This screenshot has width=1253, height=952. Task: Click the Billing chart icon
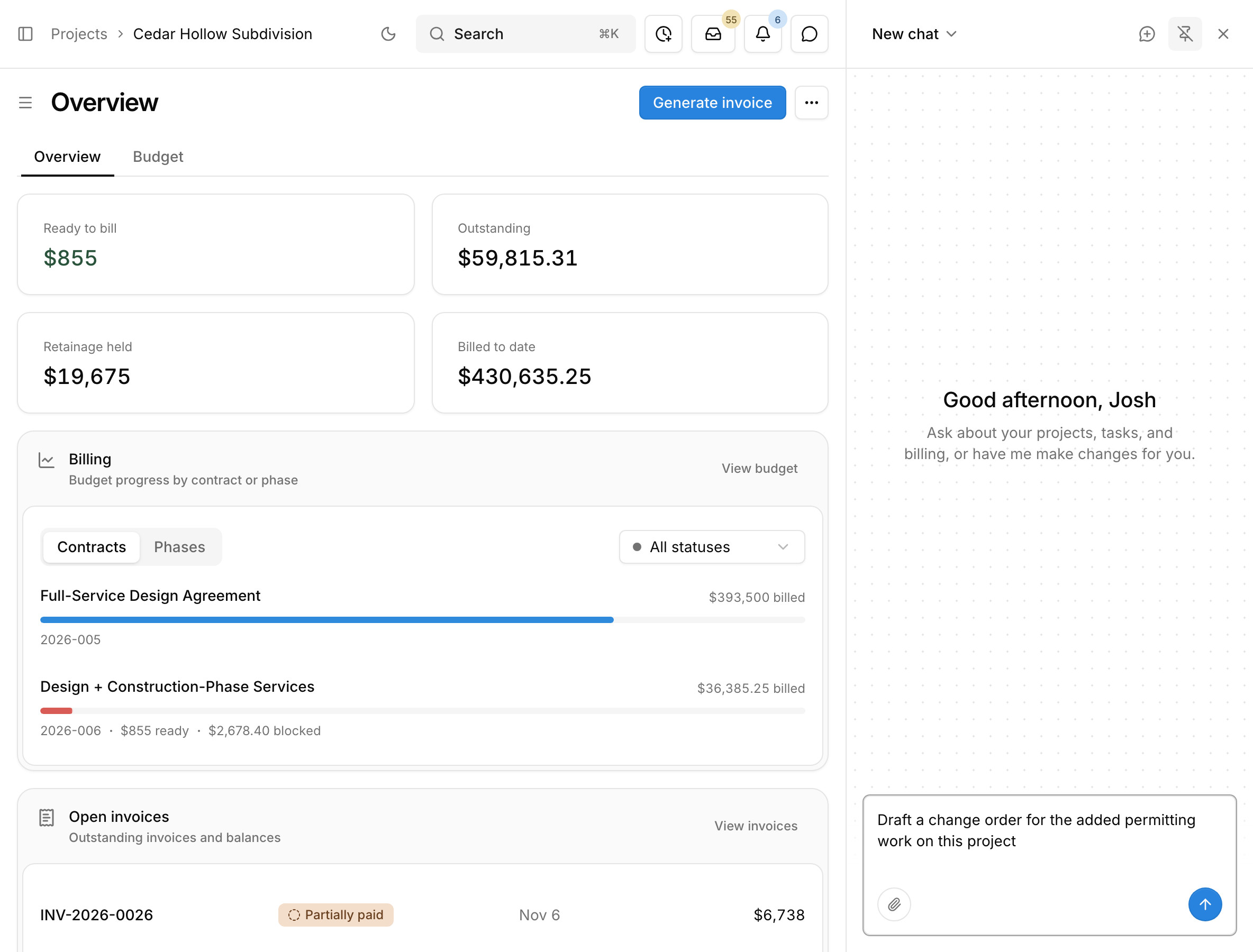[x=47, y=460]
